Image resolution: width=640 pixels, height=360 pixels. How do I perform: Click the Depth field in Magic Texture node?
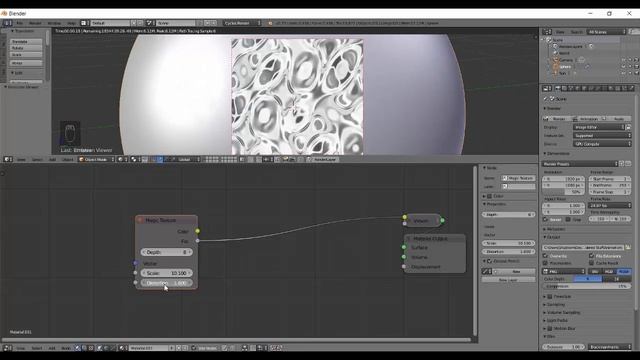[166, 252]
